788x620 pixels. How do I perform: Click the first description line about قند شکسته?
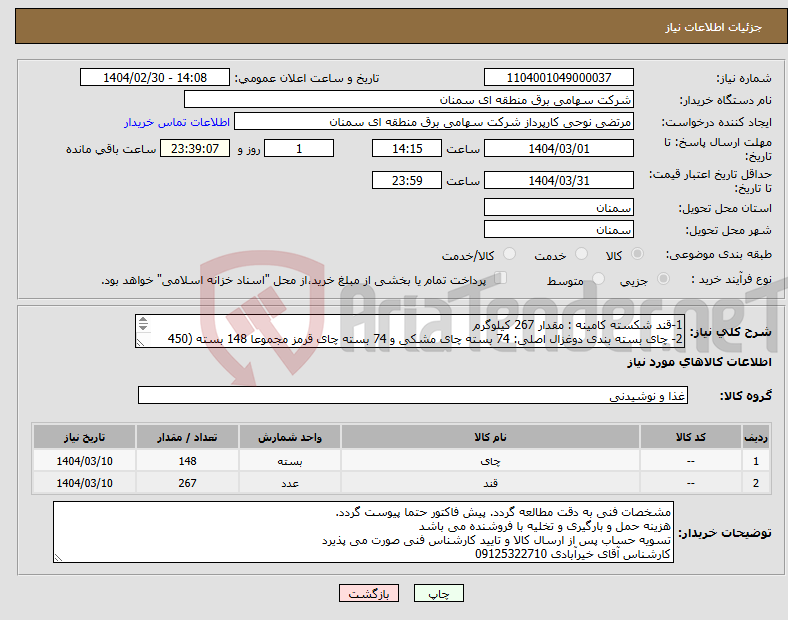click(x=577, y=325)
